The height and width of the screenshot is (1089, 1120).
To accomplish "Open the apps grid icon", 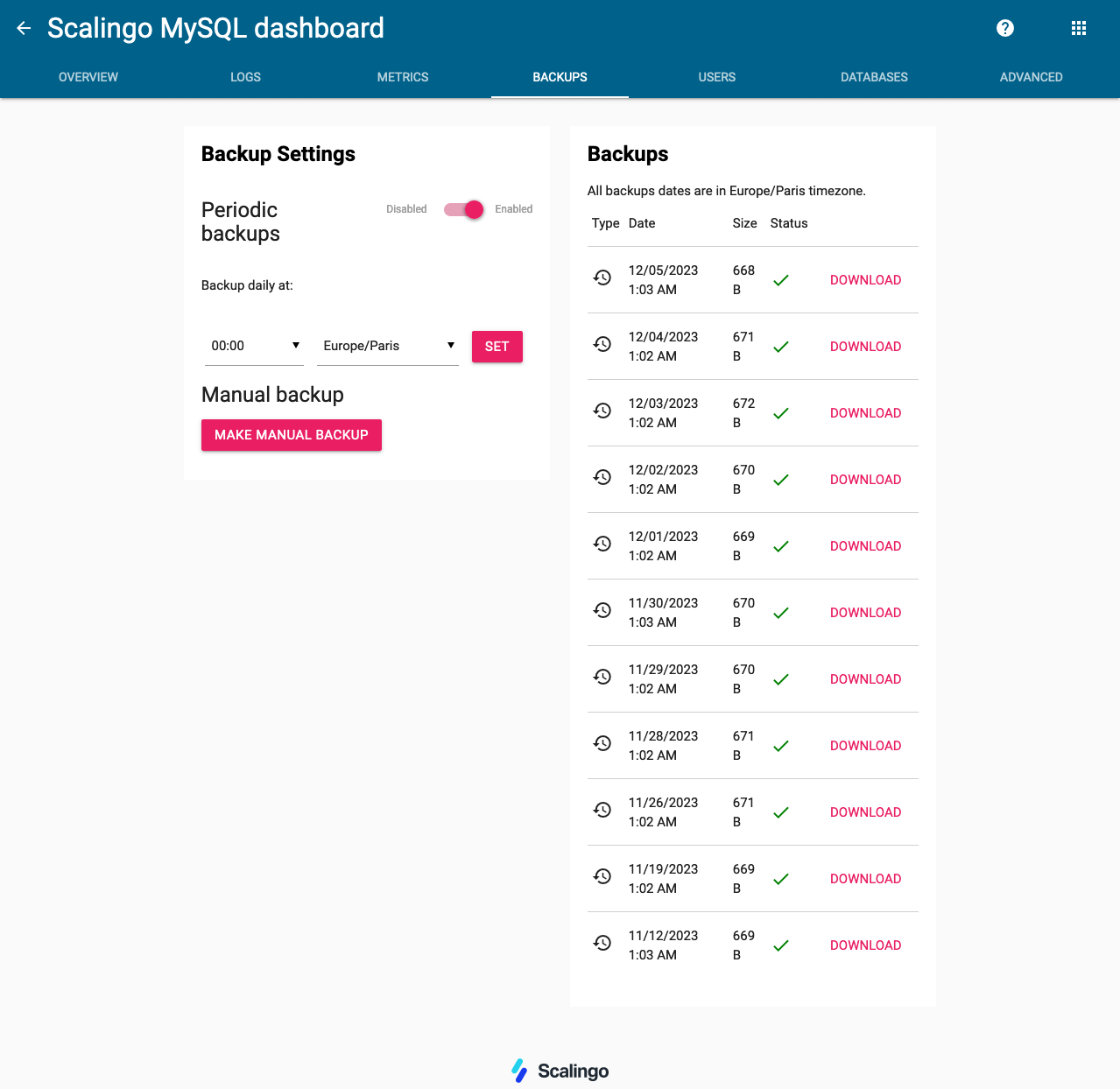I will [x=1079, y=28].
